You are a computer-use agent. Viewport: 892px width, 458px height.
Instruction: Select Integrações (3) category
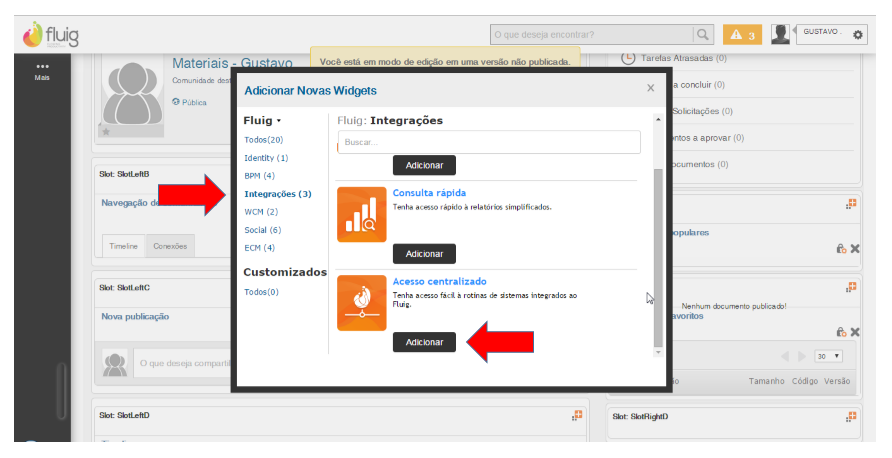tap(278, 194)
